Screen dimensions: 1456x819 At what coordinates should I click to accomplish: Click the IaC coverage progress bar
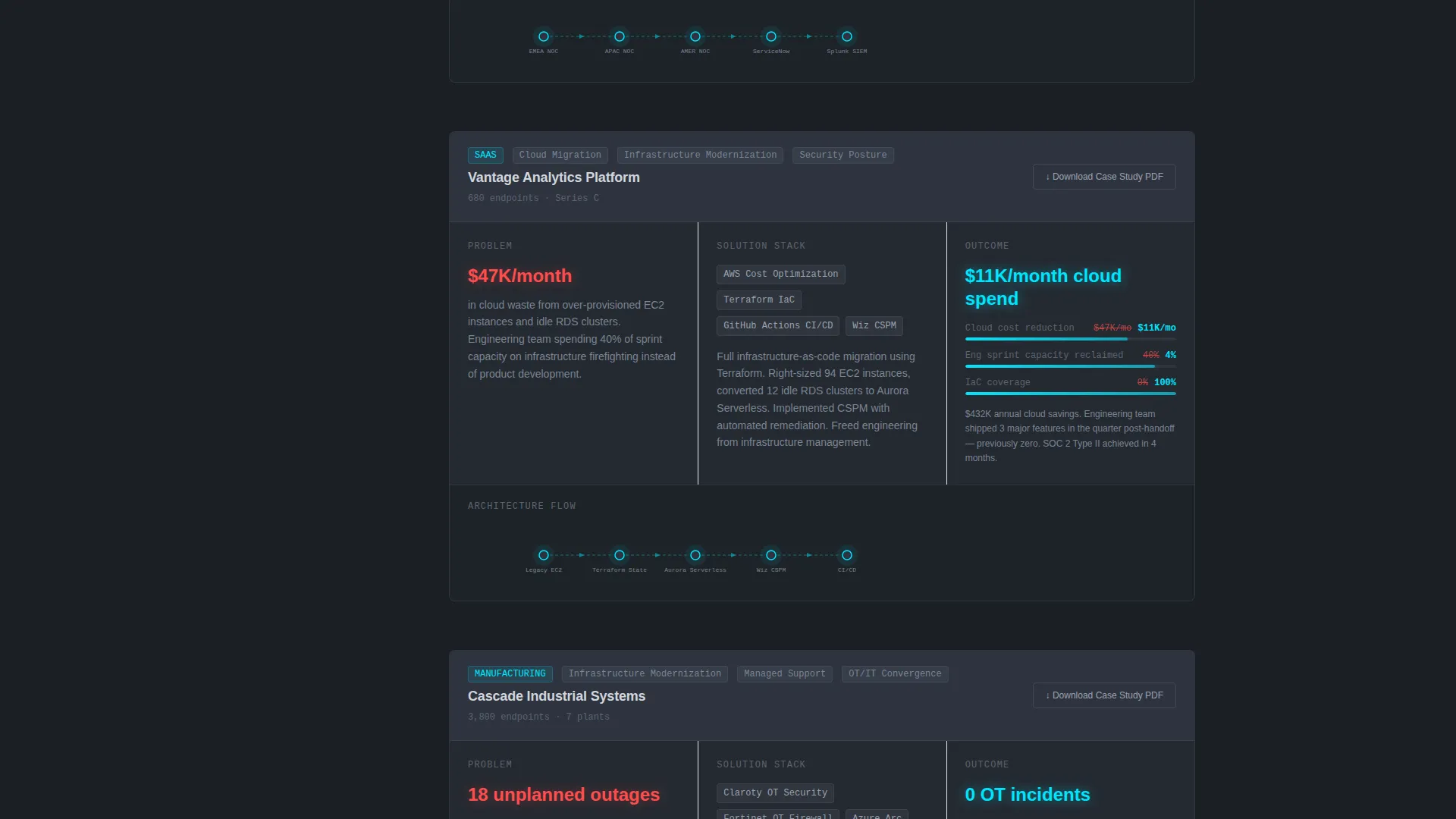click(x=1071, y=394)
